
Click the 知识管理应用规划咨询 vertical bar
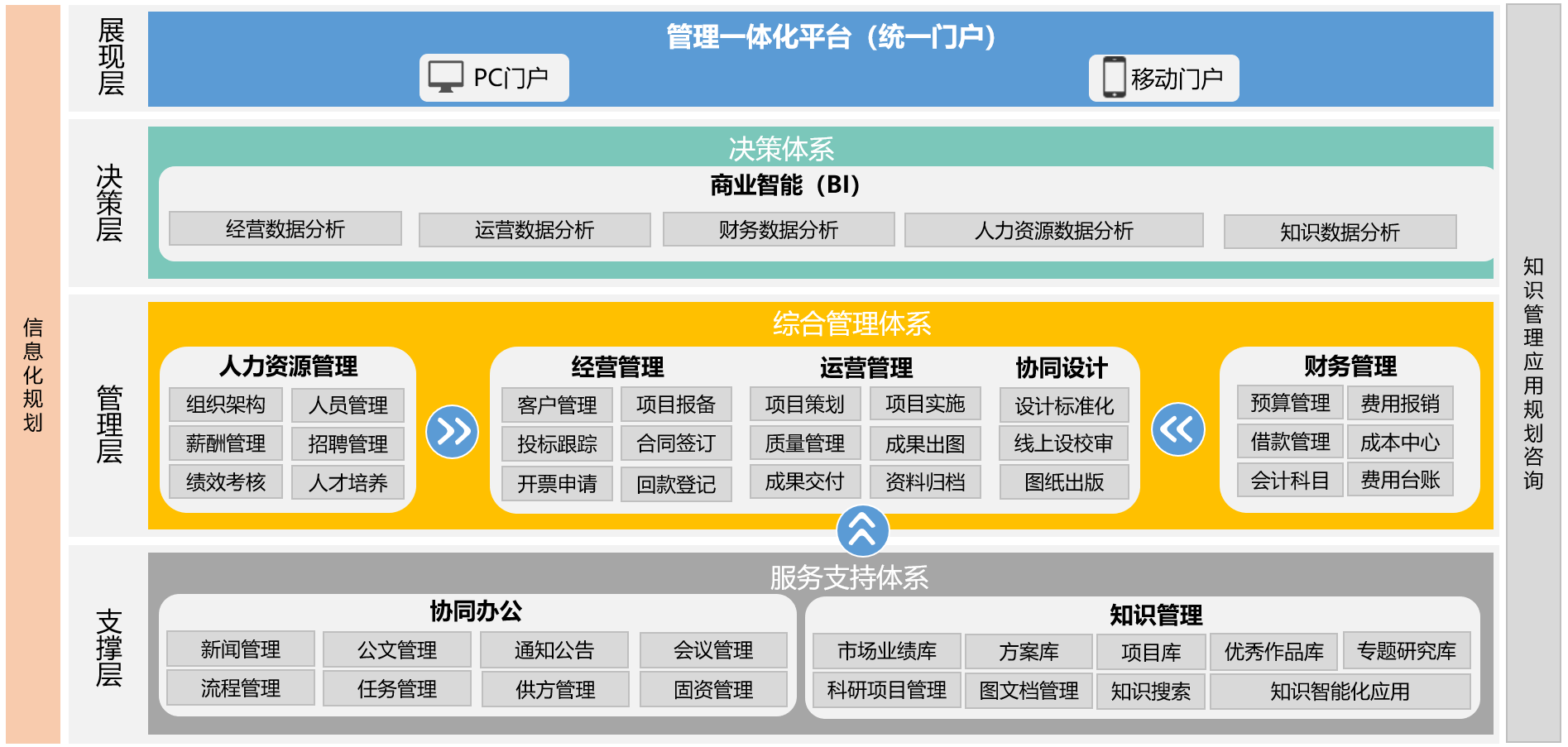1533,374
